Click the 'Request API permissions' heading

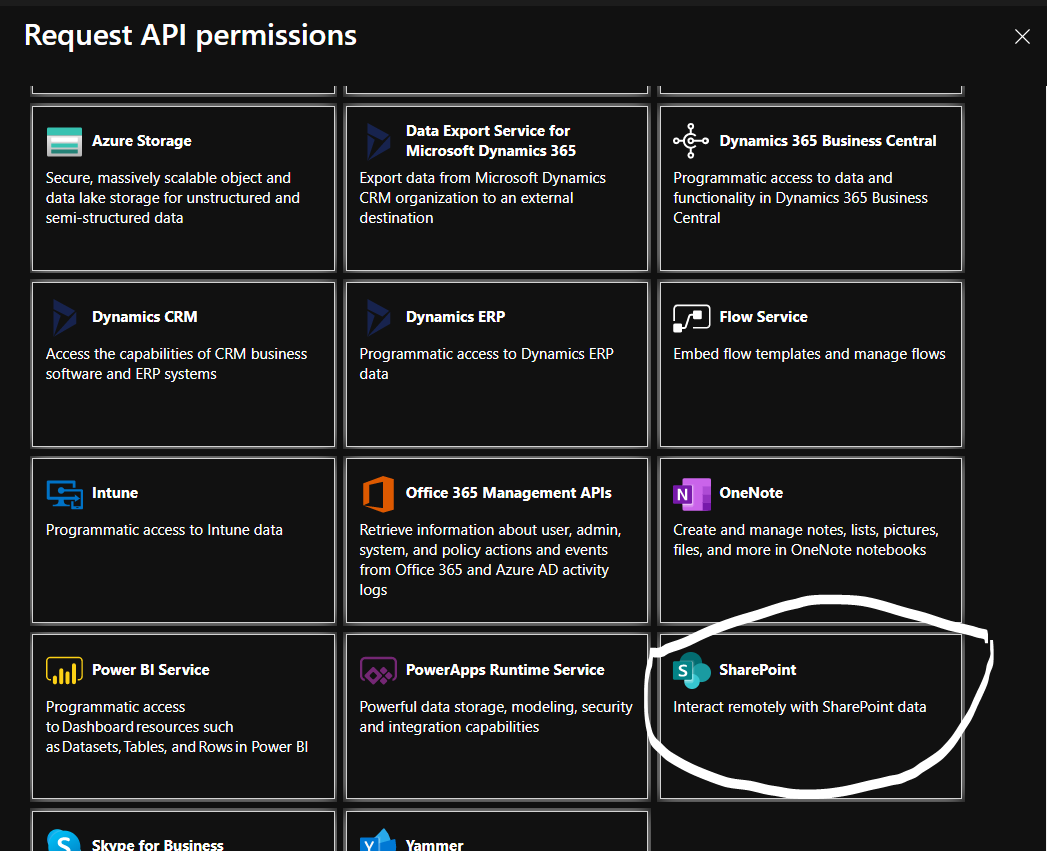190,35
